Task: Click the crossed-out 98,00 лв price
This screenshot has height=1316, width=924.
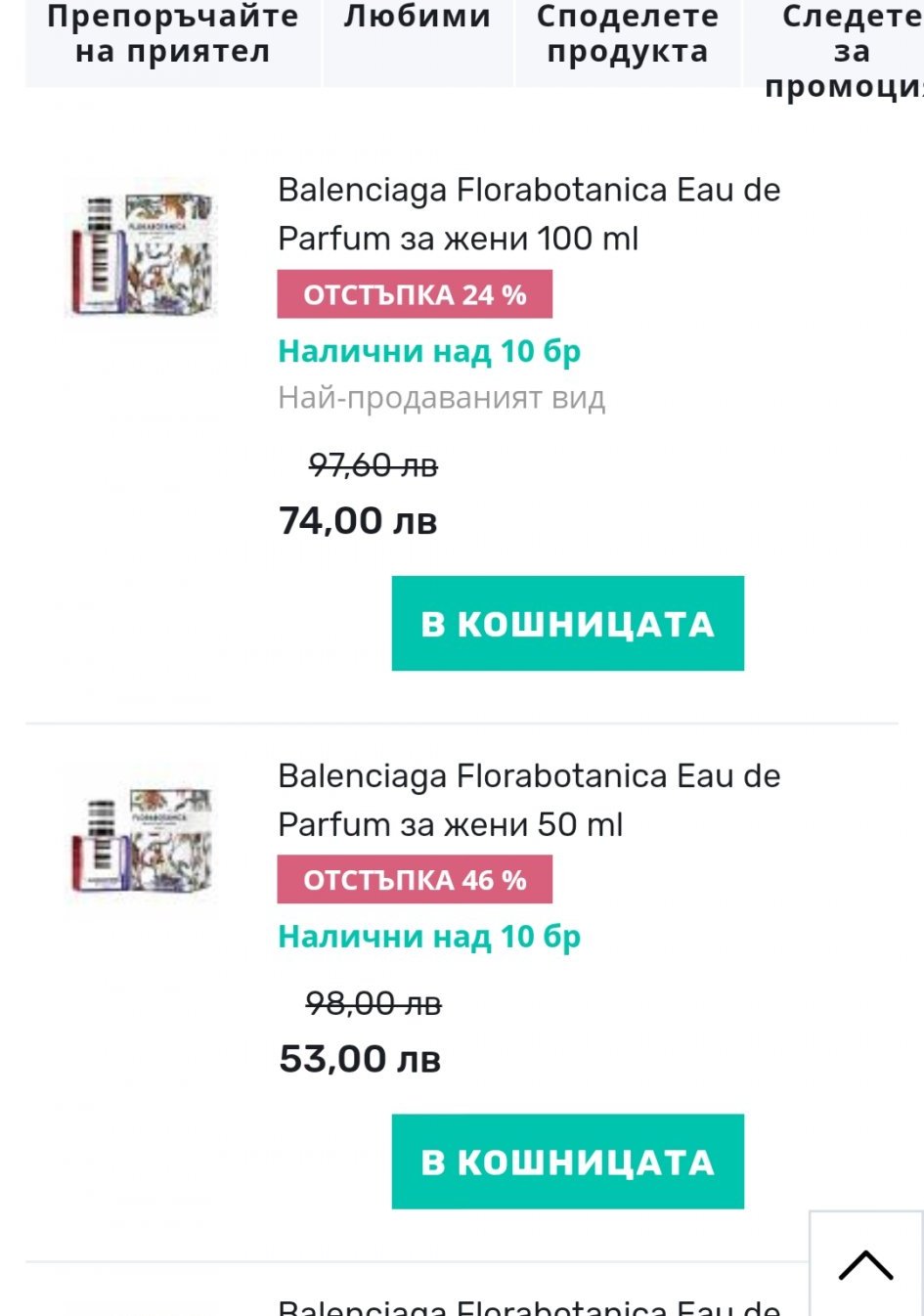Action: point(374,1003)
